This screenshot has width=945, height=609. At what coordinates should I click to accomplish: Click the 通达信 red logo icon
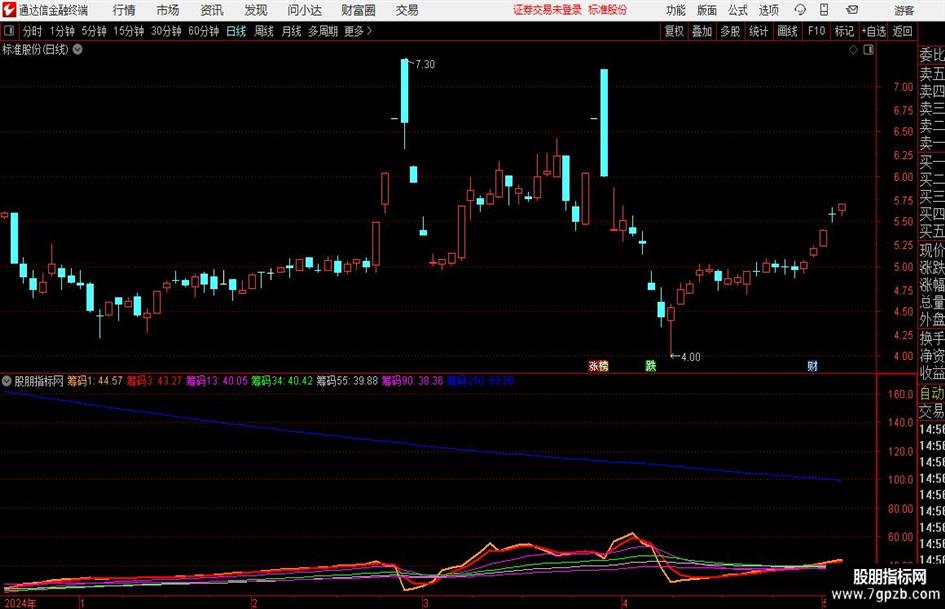[8, 10]
